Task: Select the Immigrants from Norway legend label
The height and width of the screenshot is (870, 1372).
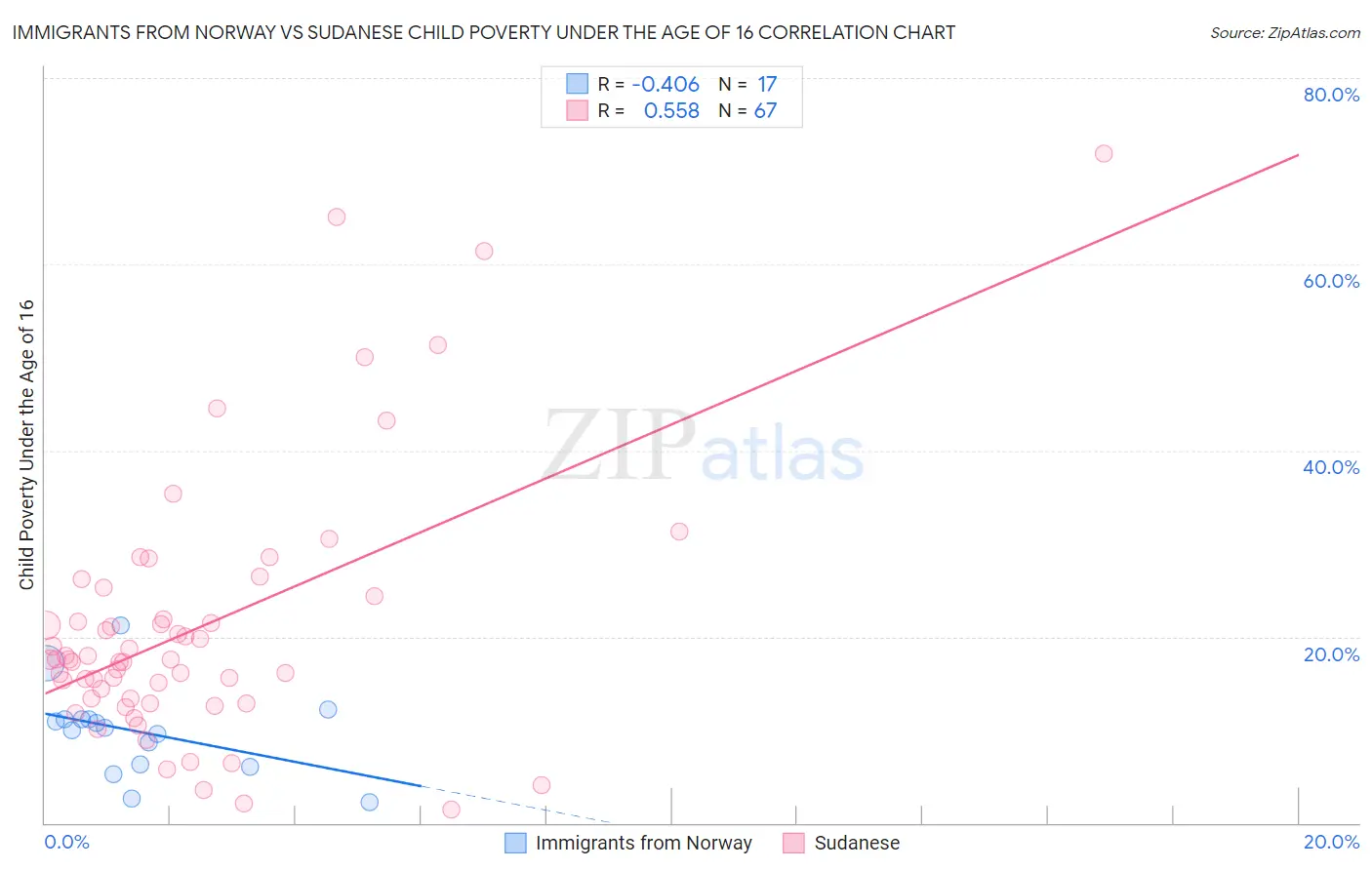Action: 644,843
